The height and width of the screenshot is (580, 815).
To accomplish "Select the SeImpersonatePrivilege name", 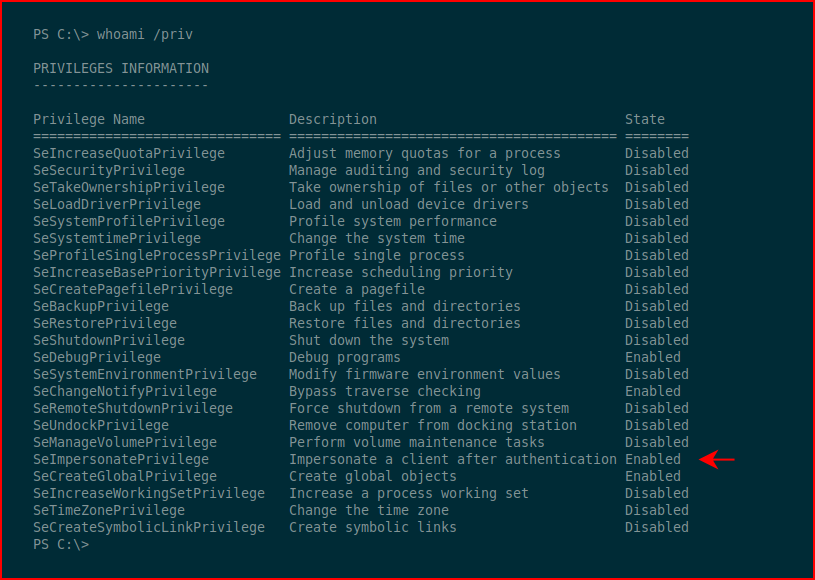I will [121, 459].
